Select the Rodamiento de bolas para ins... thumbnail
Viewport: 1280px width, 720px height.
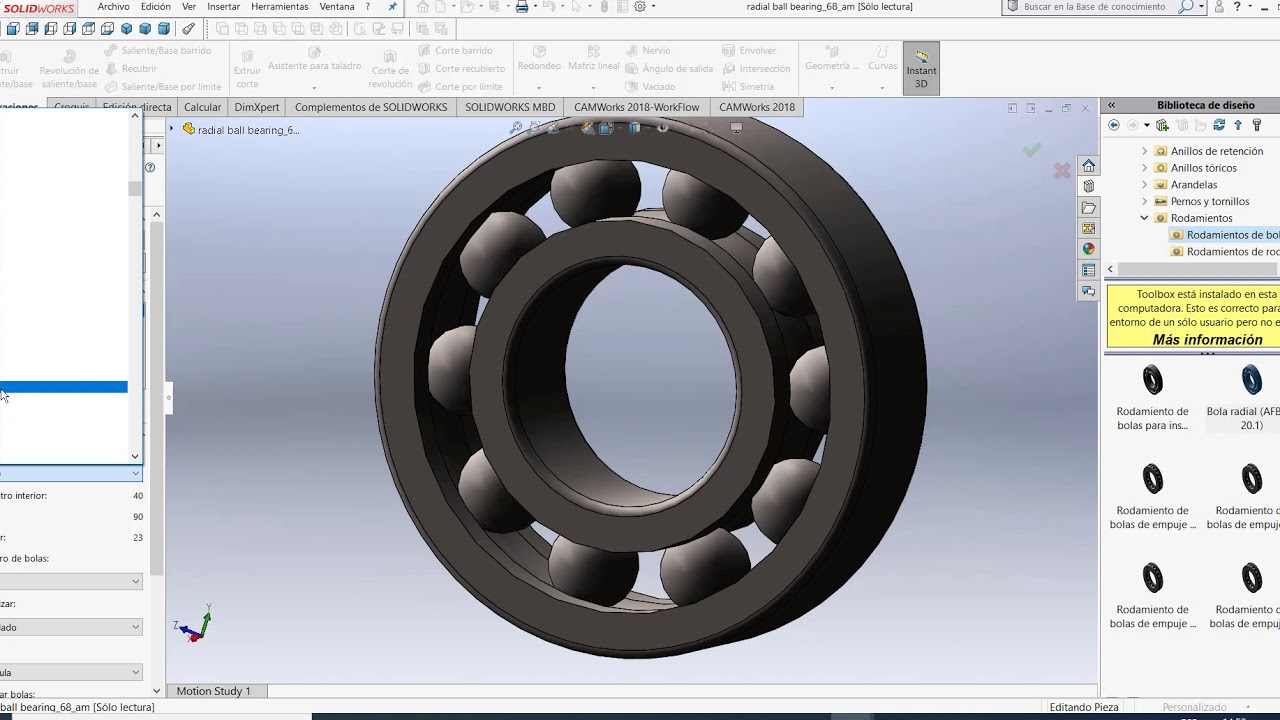pyautogui.click(x=1153, y=380)
